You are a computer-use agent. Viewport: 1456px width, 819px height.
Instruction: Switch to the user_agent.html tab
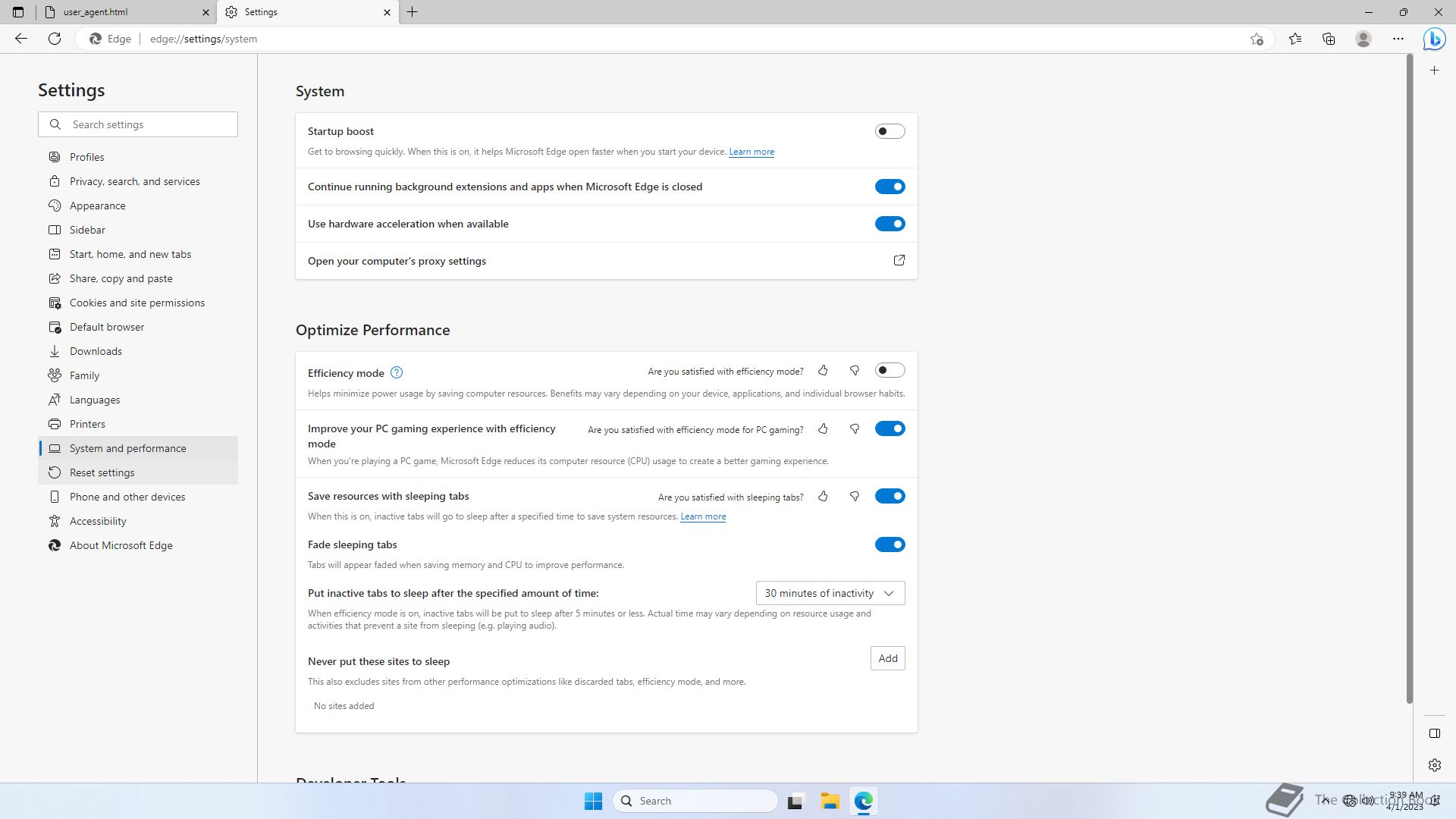click(125, 12)
